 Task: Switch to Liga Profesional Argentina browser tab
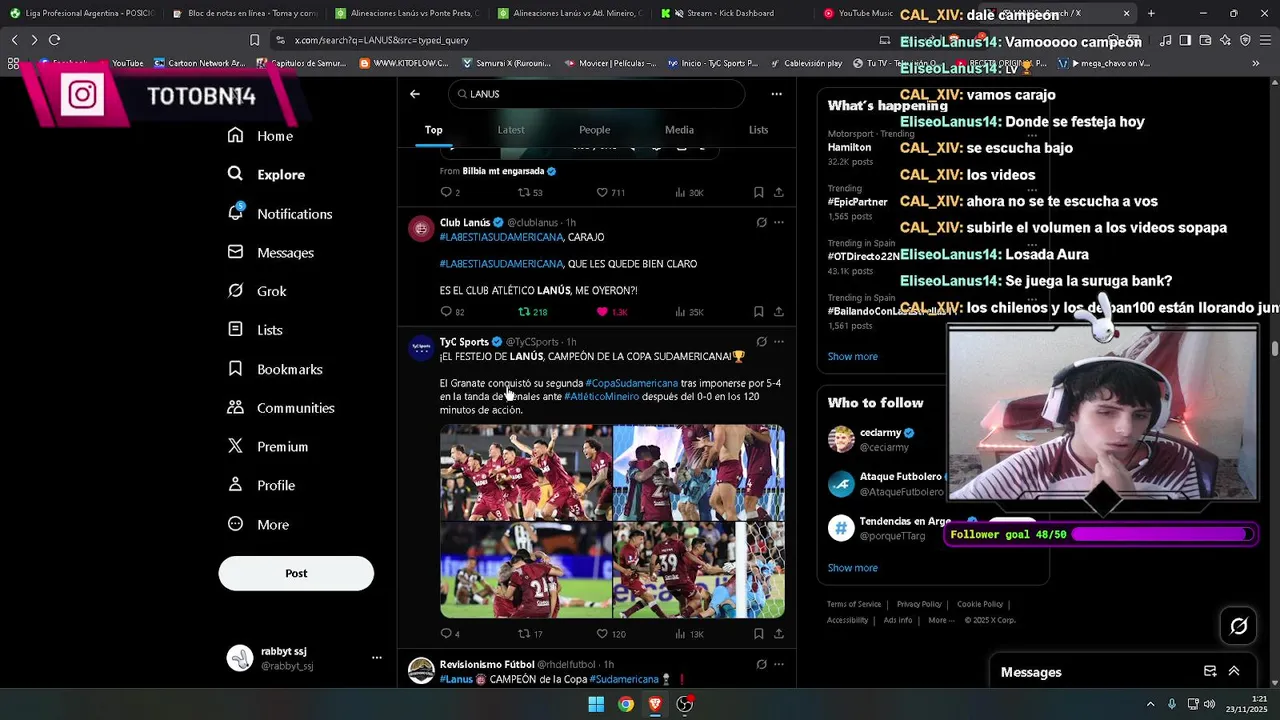click(82, 13)
